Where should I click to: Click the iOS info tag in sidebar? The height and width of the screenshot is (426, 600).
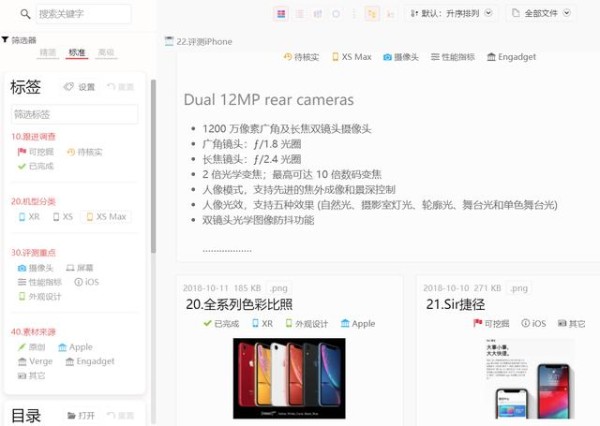[x=86, y=282]
